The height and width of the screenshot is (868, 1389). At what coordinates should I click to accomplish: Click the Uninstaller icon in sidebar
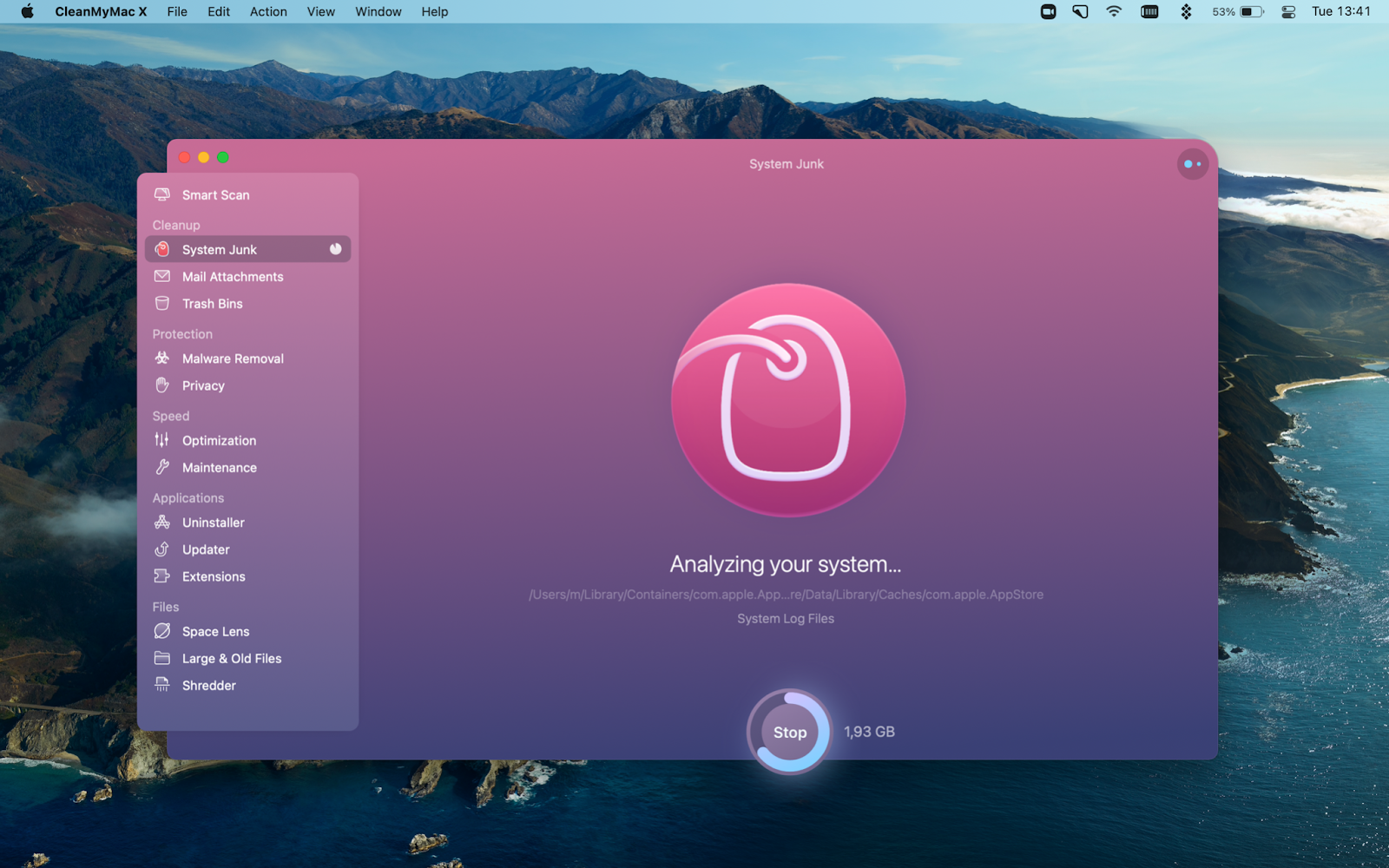(162, 522)
